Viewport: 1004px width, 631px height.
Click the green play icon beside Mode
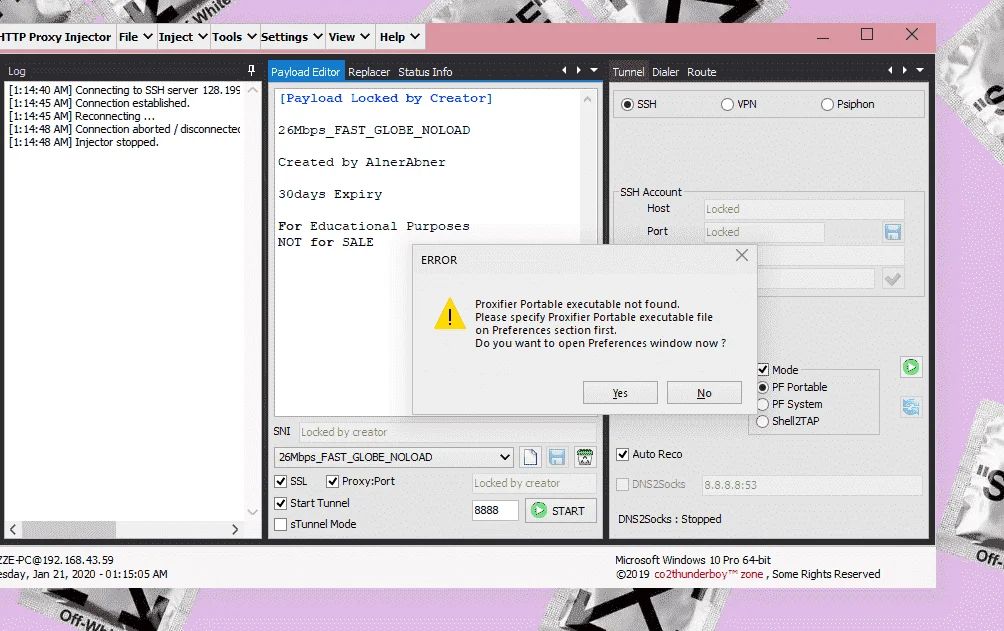pyautogui.click(x=911, y=367)
